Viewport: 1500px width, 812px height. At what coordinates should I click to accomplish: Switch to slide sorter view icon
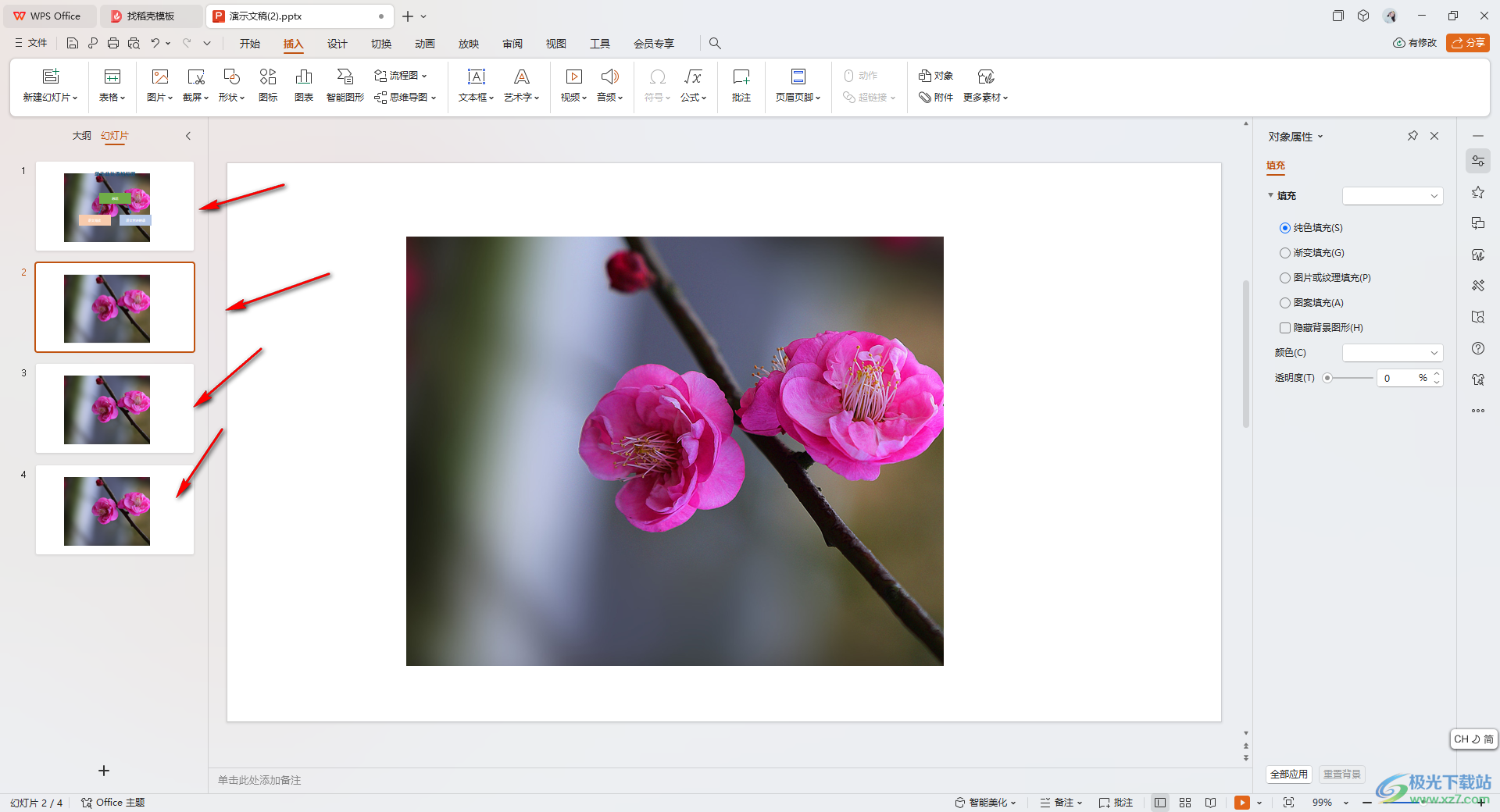(x=1185, y=803)
